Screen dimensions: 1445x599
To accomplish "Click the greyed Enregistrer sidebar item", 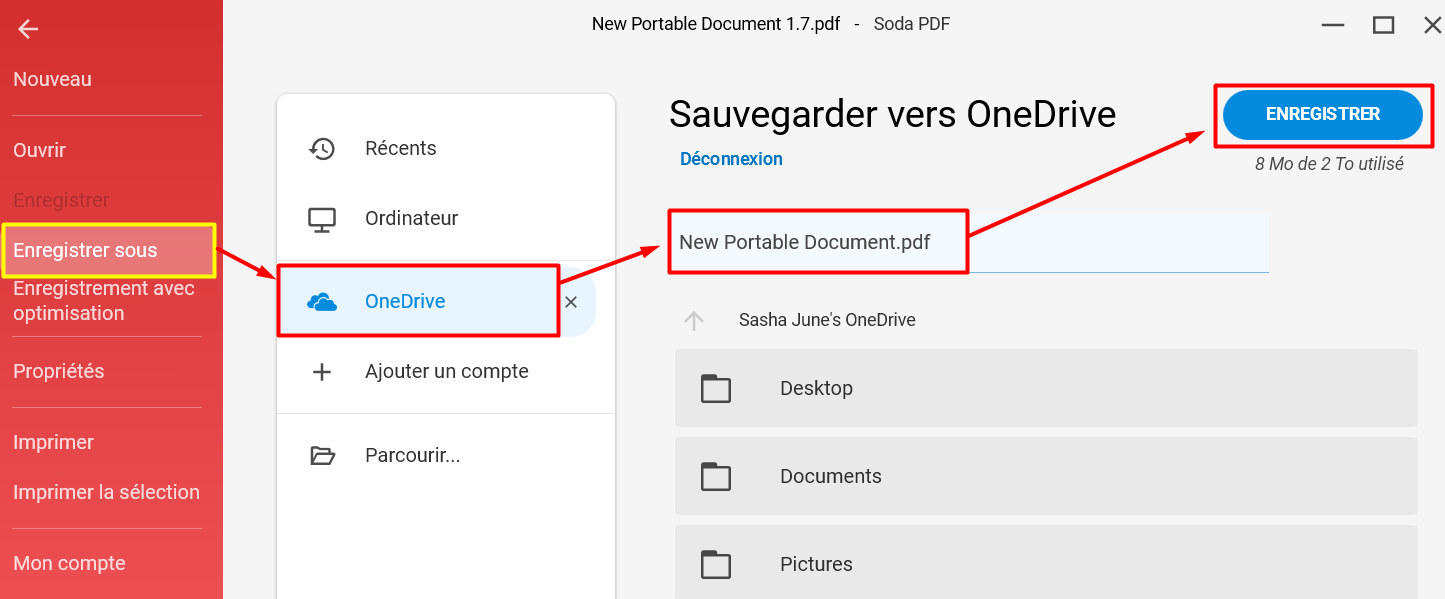I will pos(61,200).
